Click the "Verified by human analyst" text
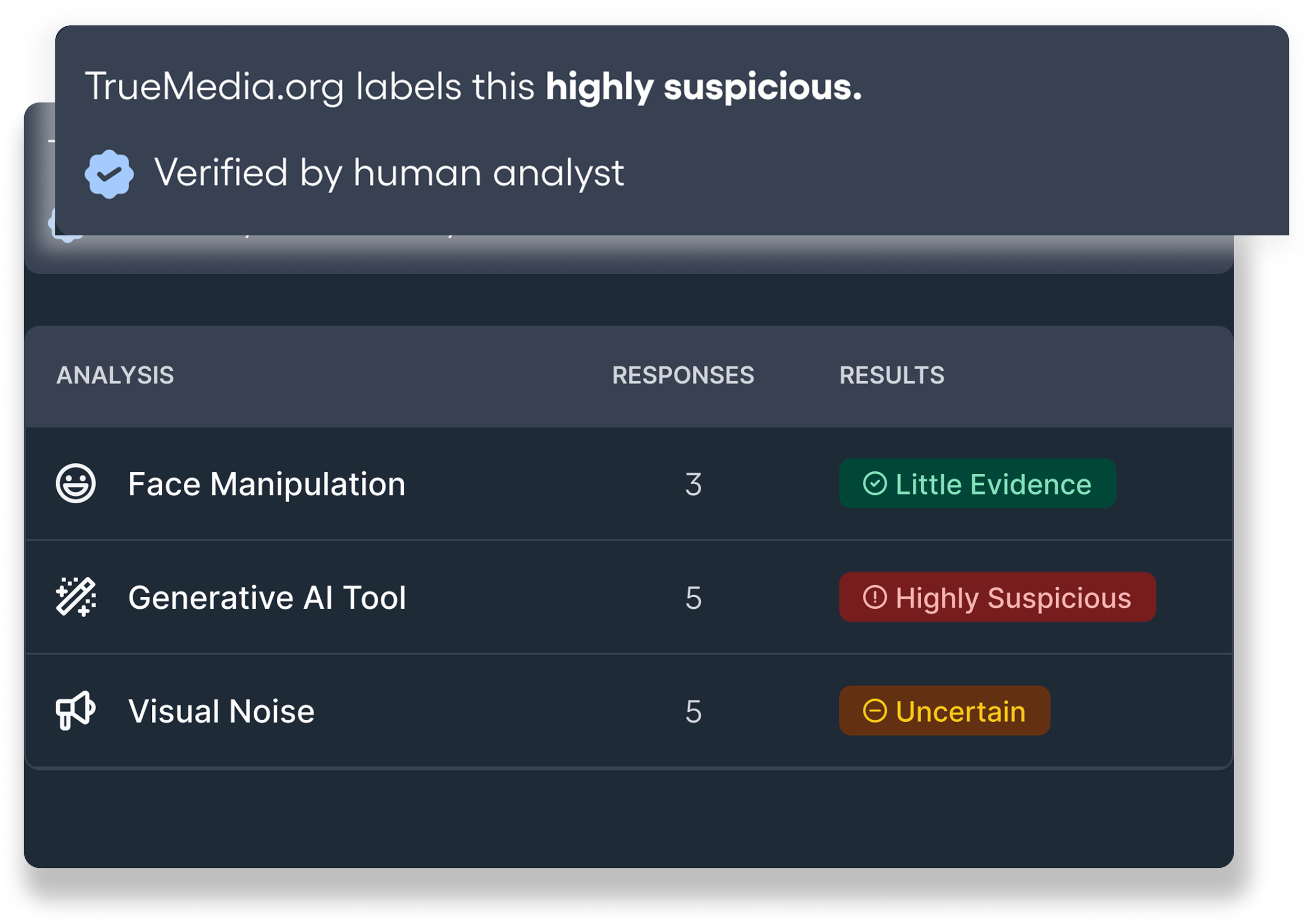This screenshot has height=924, width=1313. 389,173
